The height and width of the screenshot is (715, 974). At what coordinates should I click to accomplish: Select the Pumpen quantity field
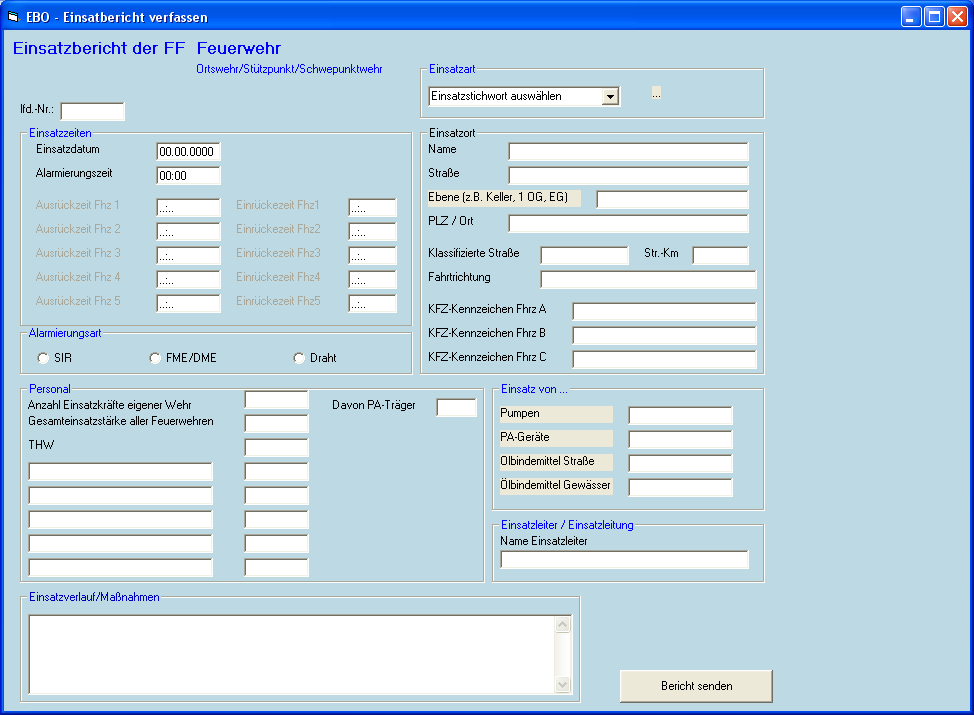pos(680,415)
